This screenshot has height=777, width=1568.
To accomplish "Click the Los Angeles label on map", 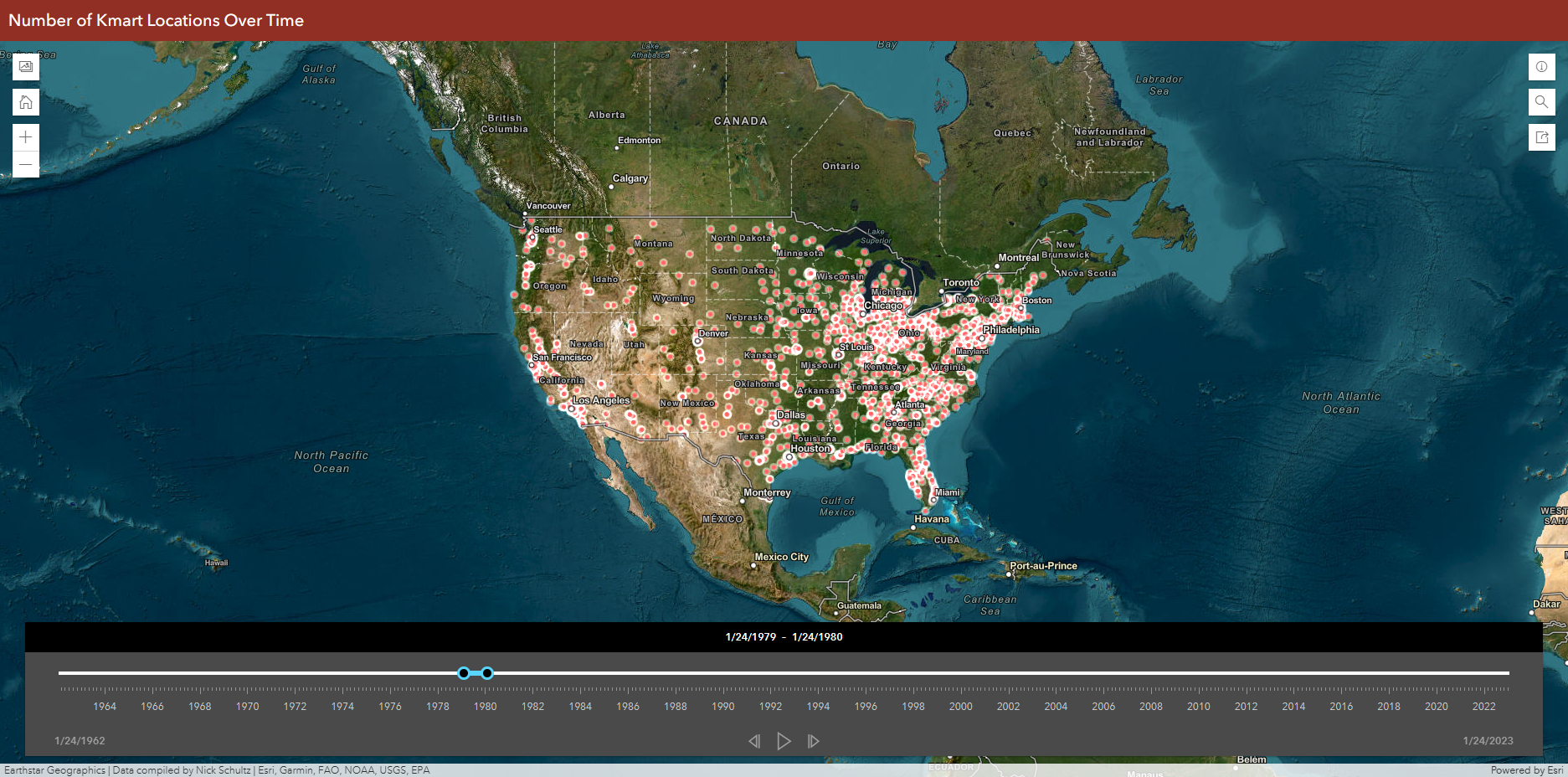I will pyautogui.click(x=601, y=400).
